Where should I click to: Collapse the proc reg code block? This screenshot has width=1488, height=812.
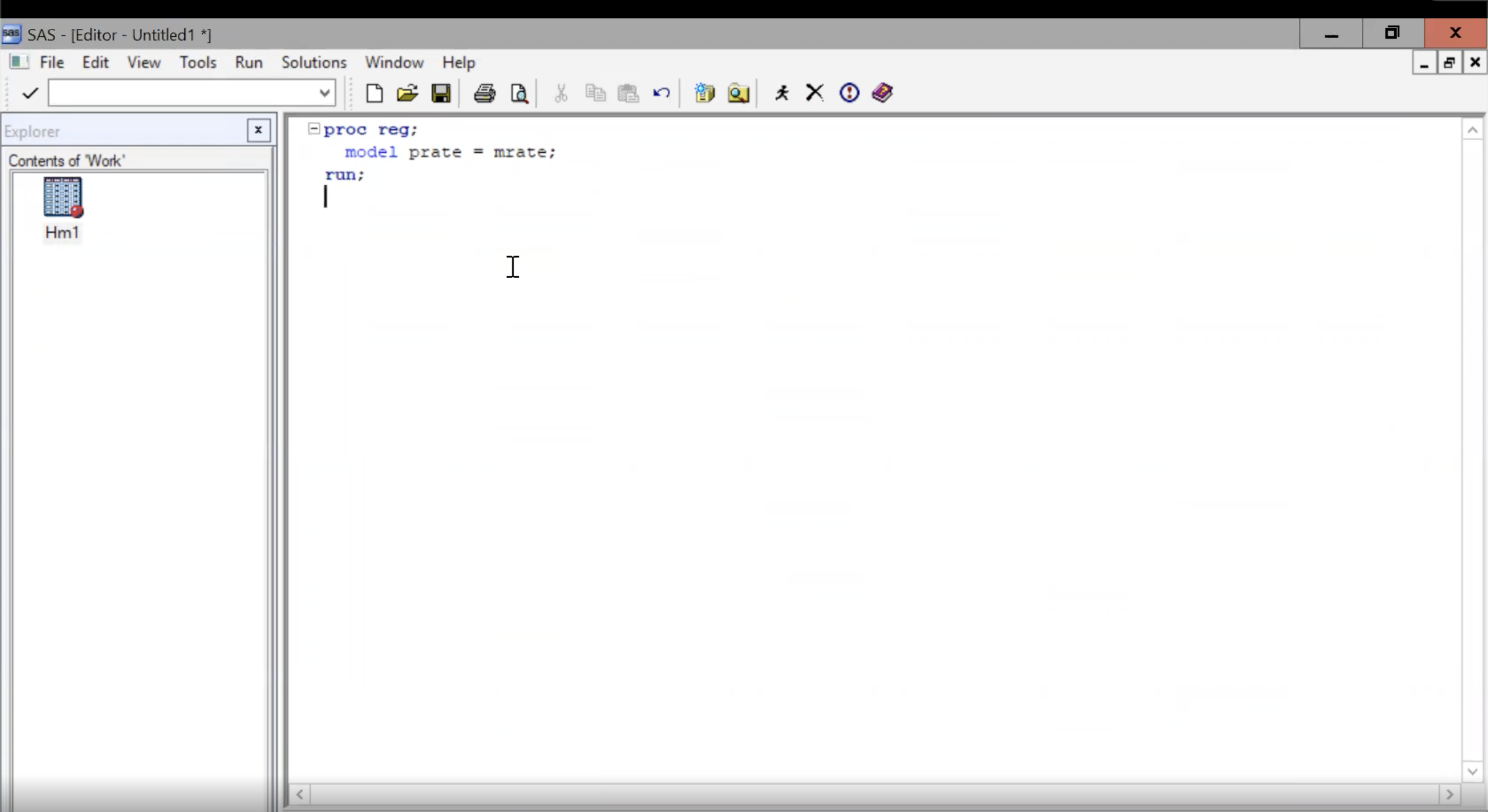[x=314, y=129]
